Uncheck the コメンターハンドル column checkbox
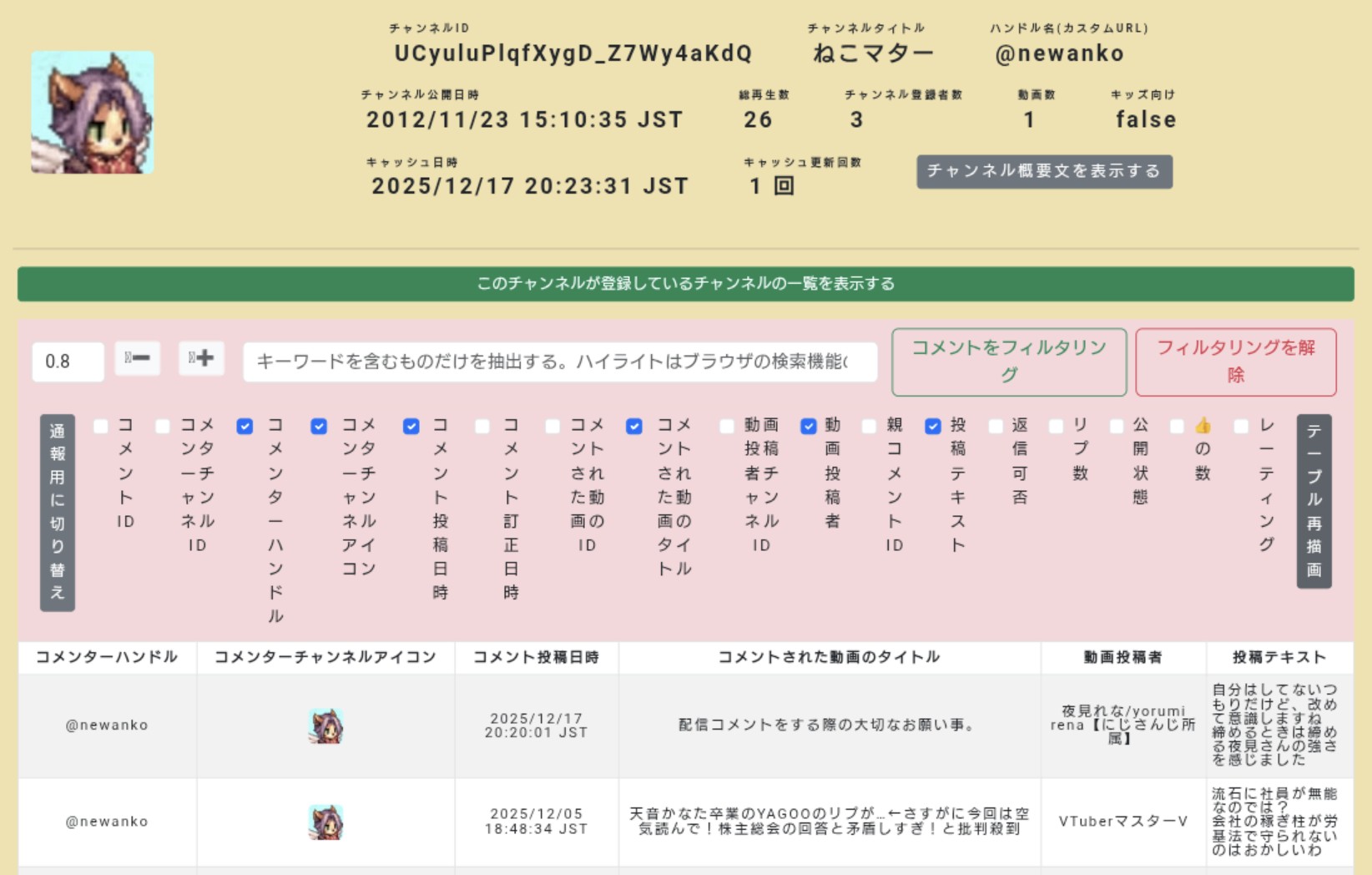1372x875 pixels. (245, 427)
